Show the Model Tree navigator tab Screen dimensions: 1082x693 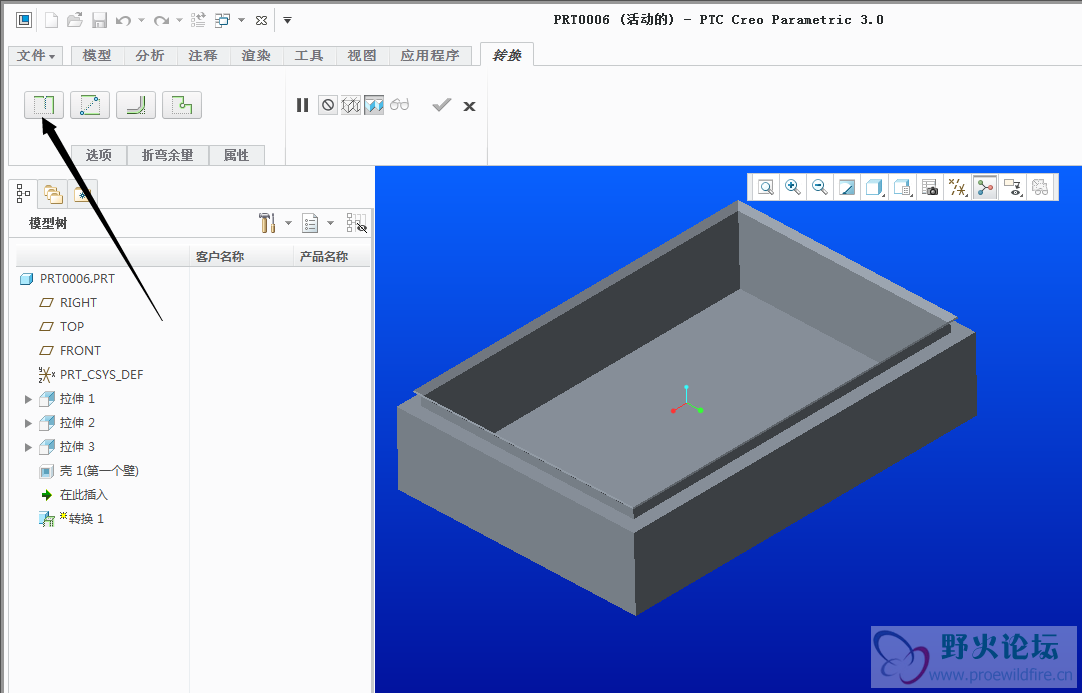click(24, 194)
